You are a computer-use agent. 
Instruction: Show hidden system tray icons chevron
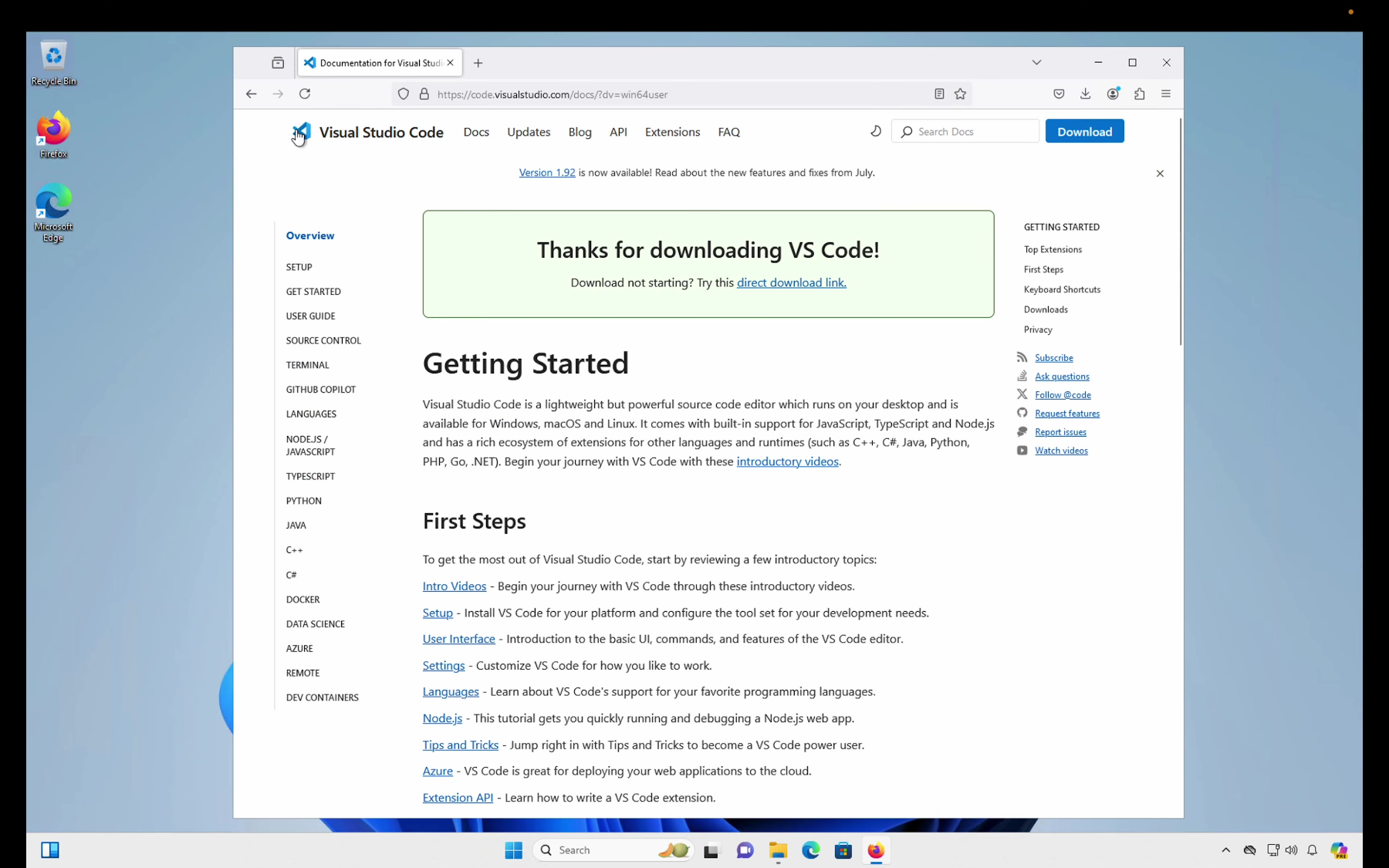(1225, 850)
